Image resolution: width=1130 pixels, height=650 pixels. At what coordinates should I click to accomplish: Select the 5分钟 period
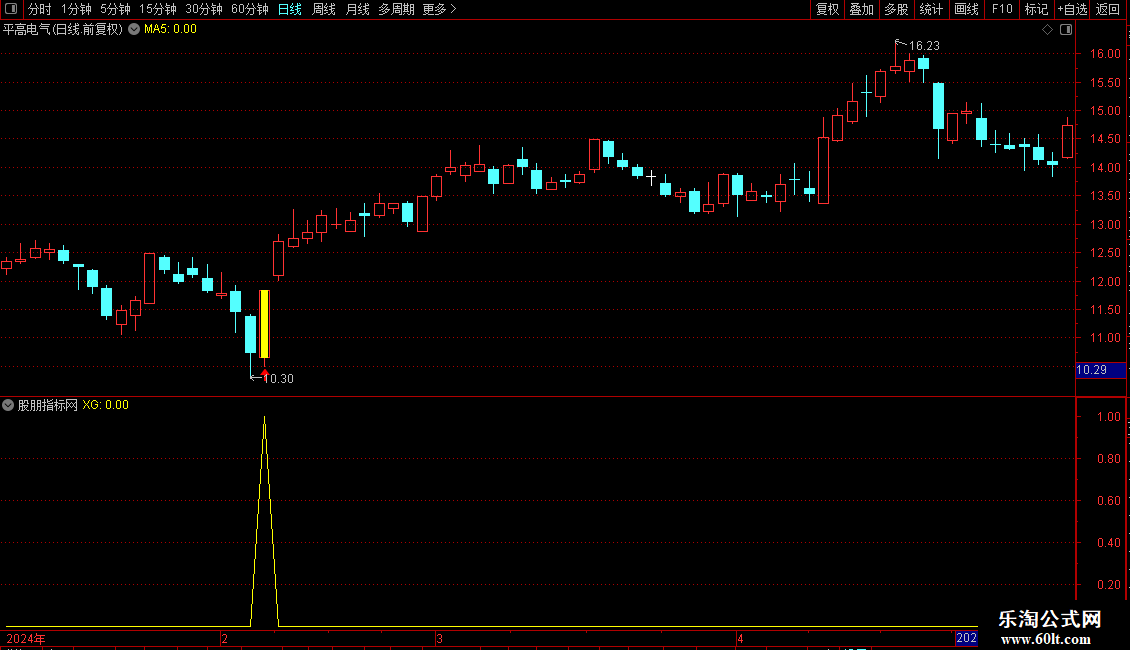pos(115,9)
